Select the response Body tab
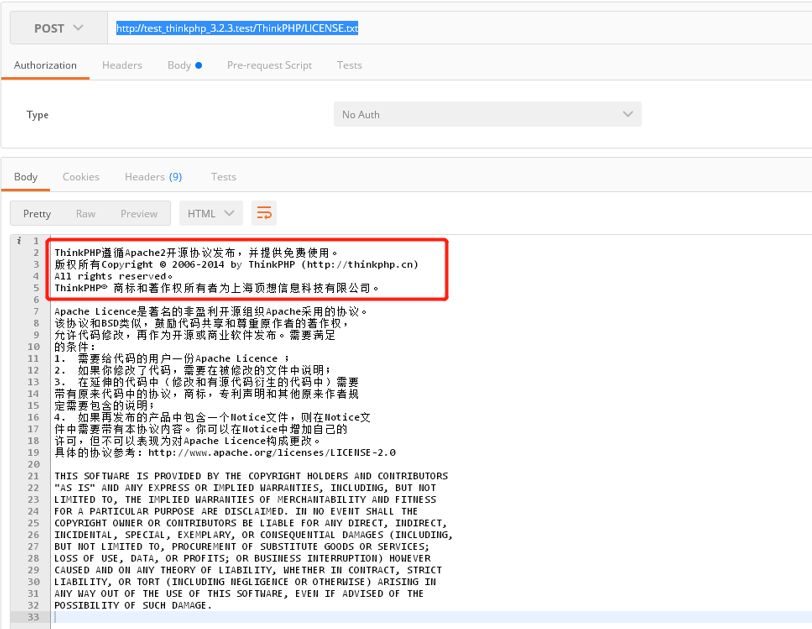 click(26, 177)
